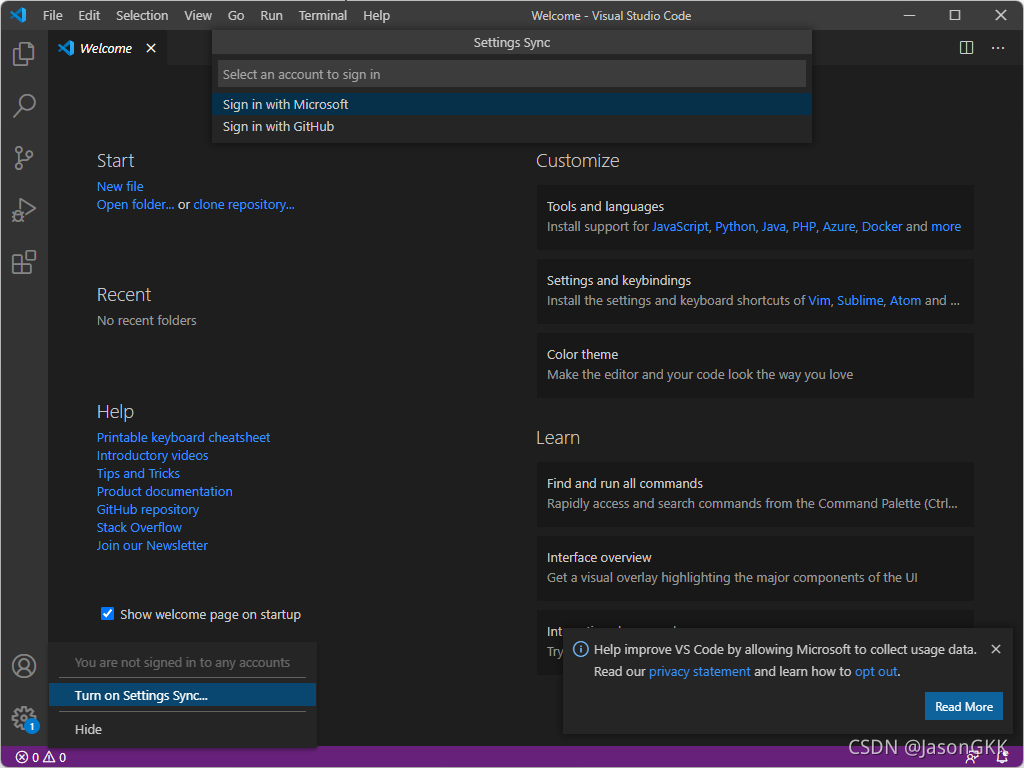Open Find and run all commands card
This screenshot has width=1024, height=768.
[755, 494]
